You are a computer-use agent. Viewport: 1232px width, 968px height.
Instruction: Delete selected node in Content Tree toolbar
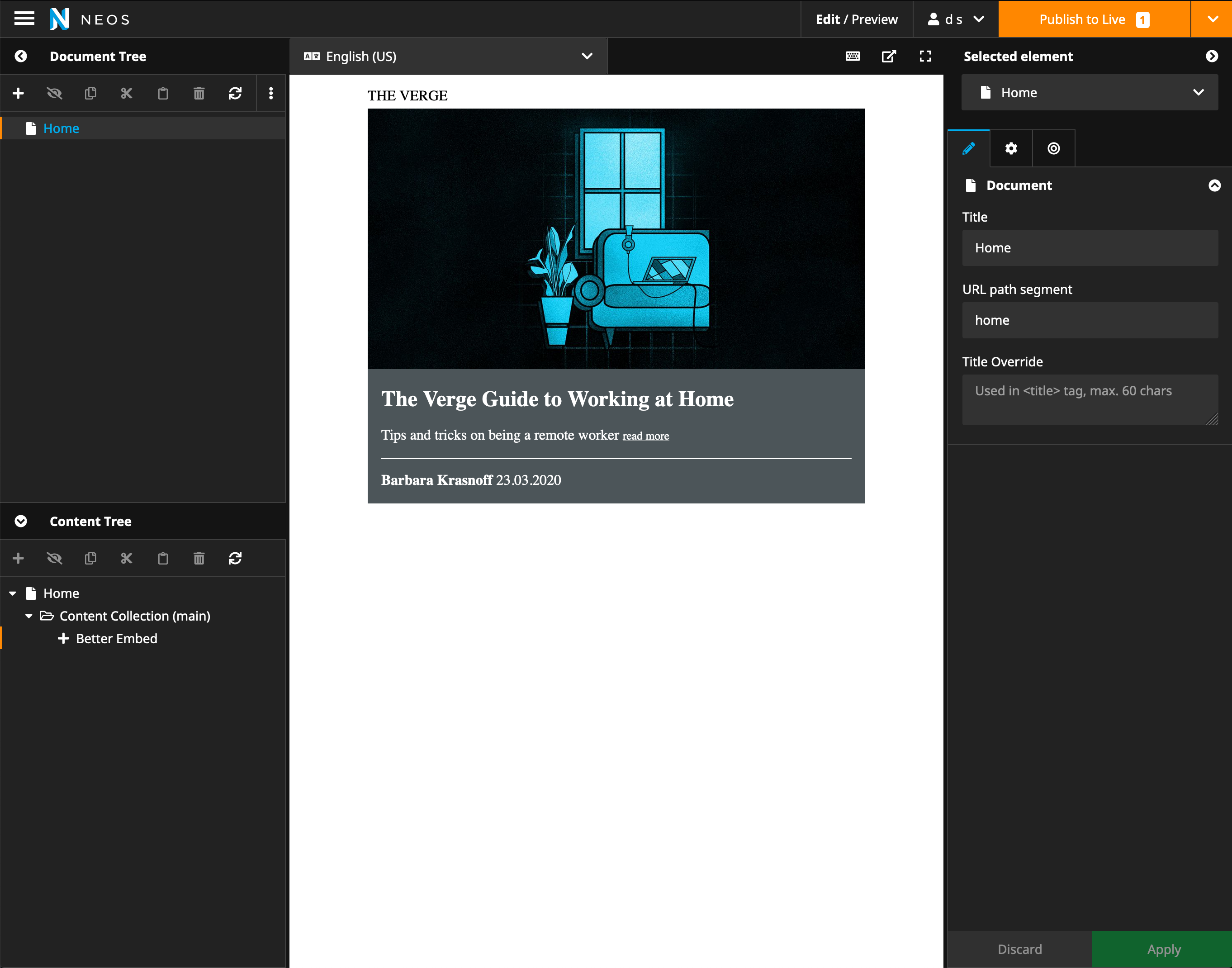[199, 558]
